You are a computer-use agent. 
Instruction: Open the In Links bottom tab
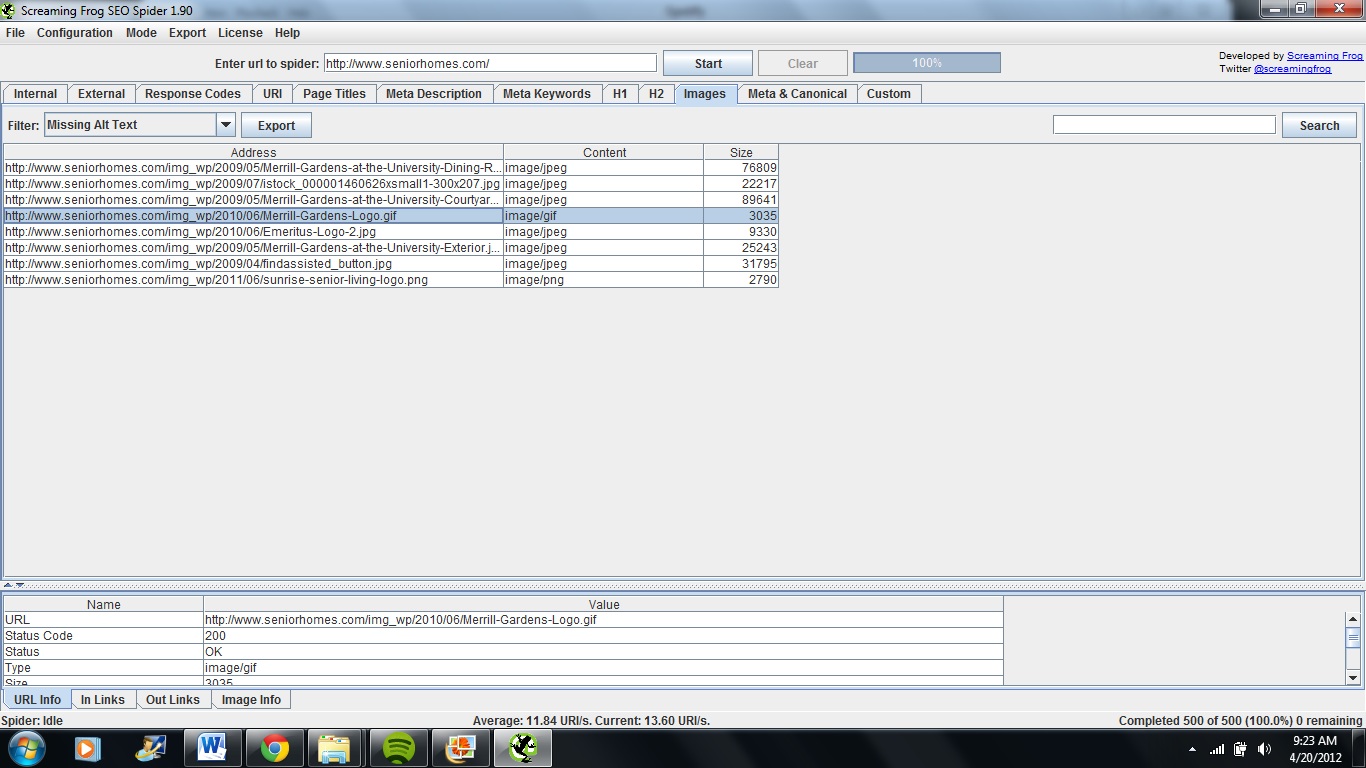click(103, 700)
